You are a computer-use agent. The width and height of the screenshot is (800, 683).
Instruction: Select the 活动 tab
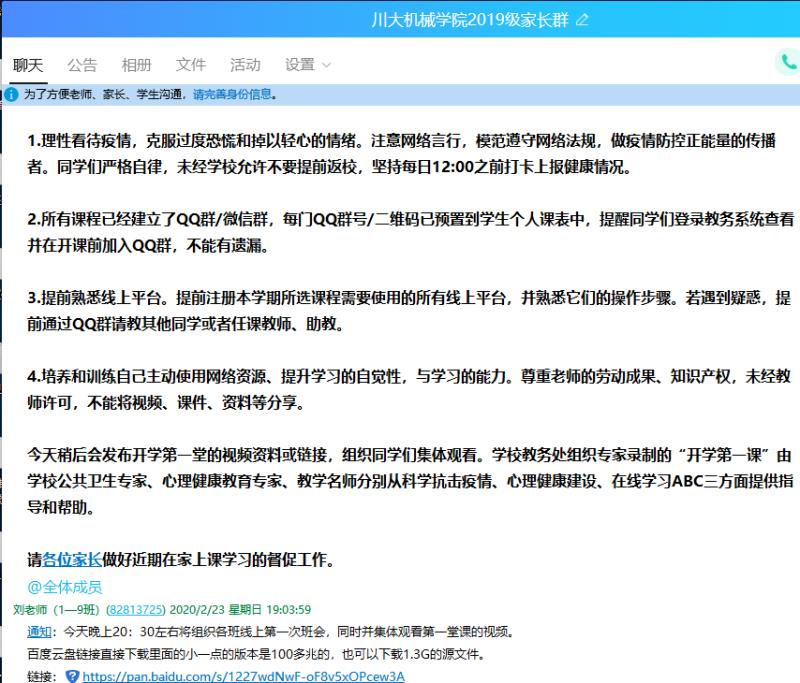(245, 65)
